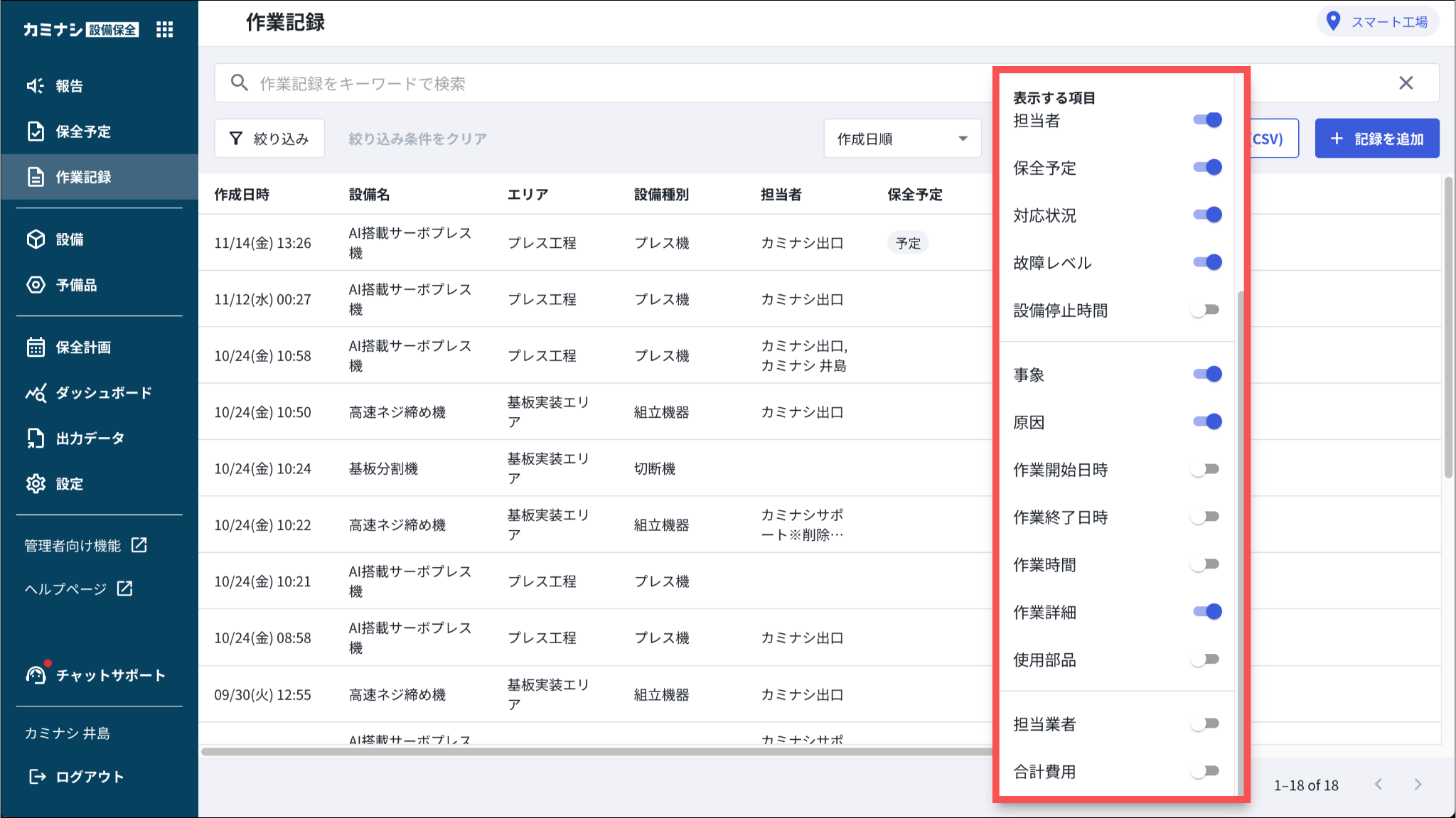
Task: Click the search magnifier icon
Action: (240, 83)
